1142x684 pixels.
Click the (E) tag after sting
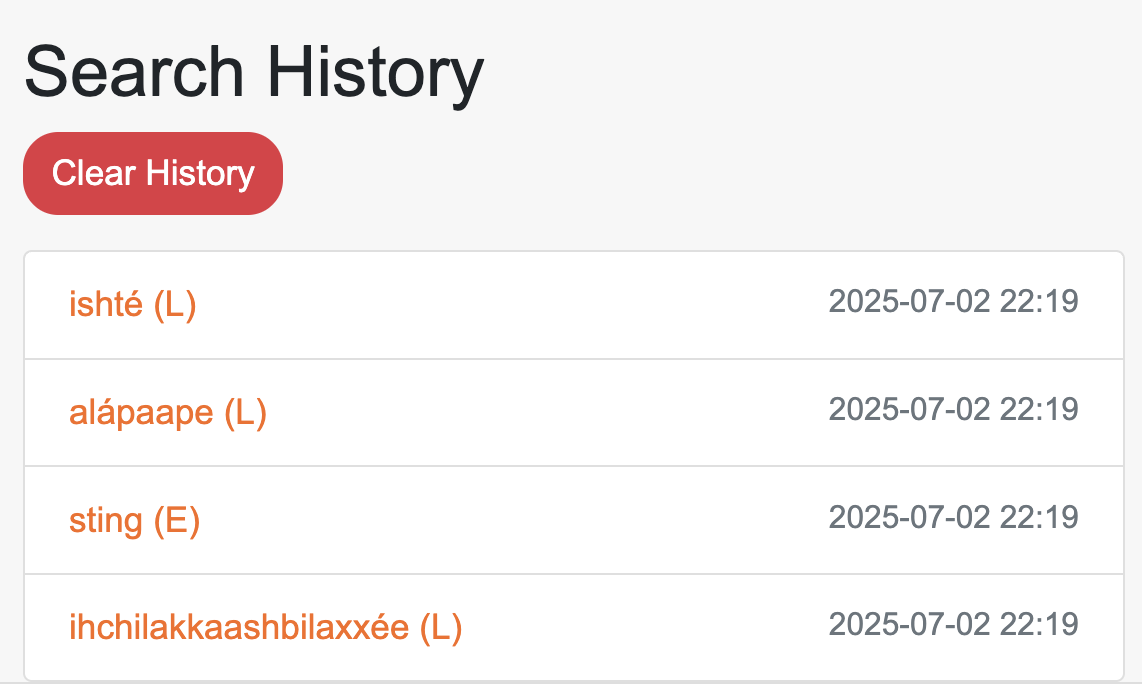point(177,520)
